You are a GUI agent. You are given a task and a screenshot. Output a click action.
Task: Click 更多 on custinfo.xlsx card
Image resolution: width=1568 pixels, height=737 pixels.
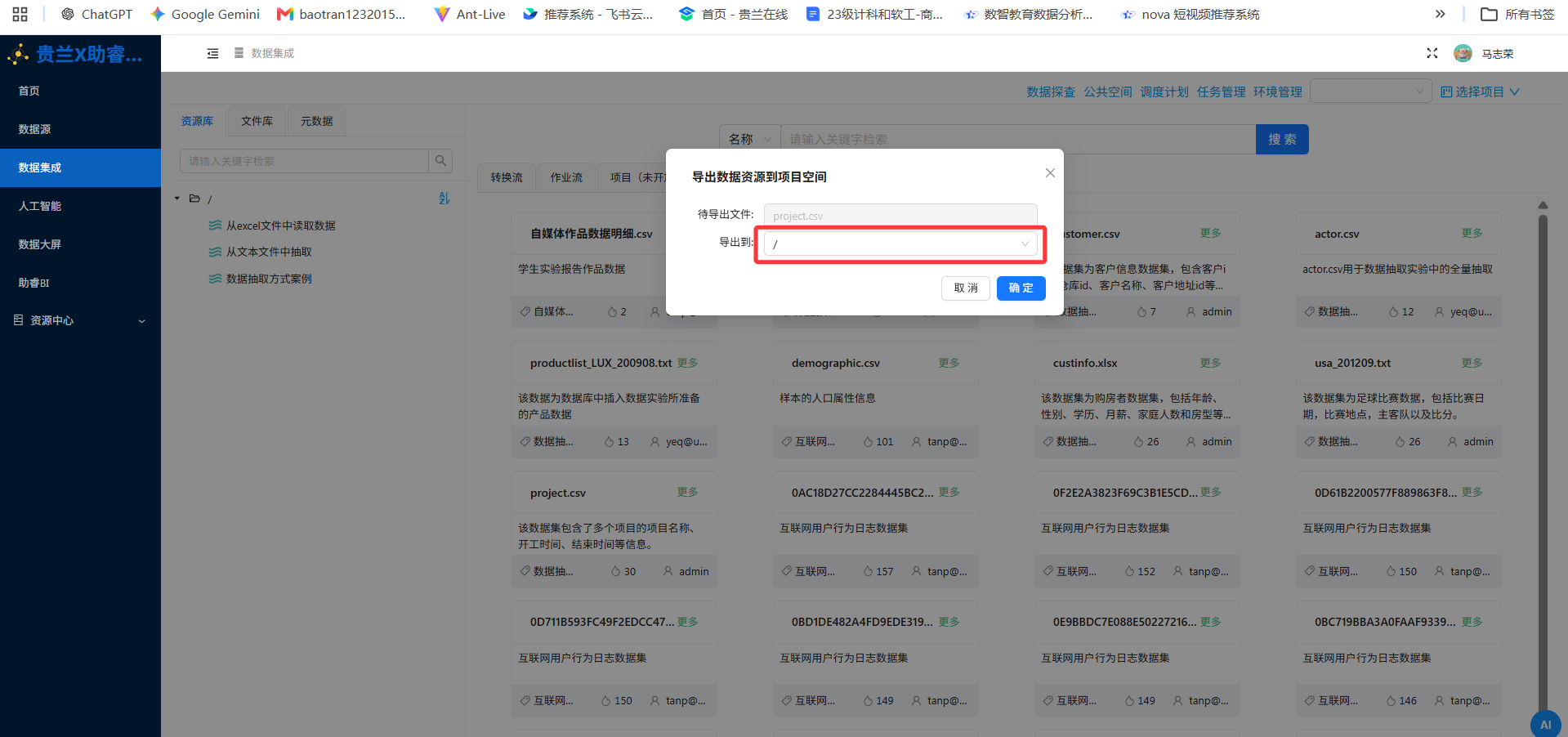(x=1210, y=362)
